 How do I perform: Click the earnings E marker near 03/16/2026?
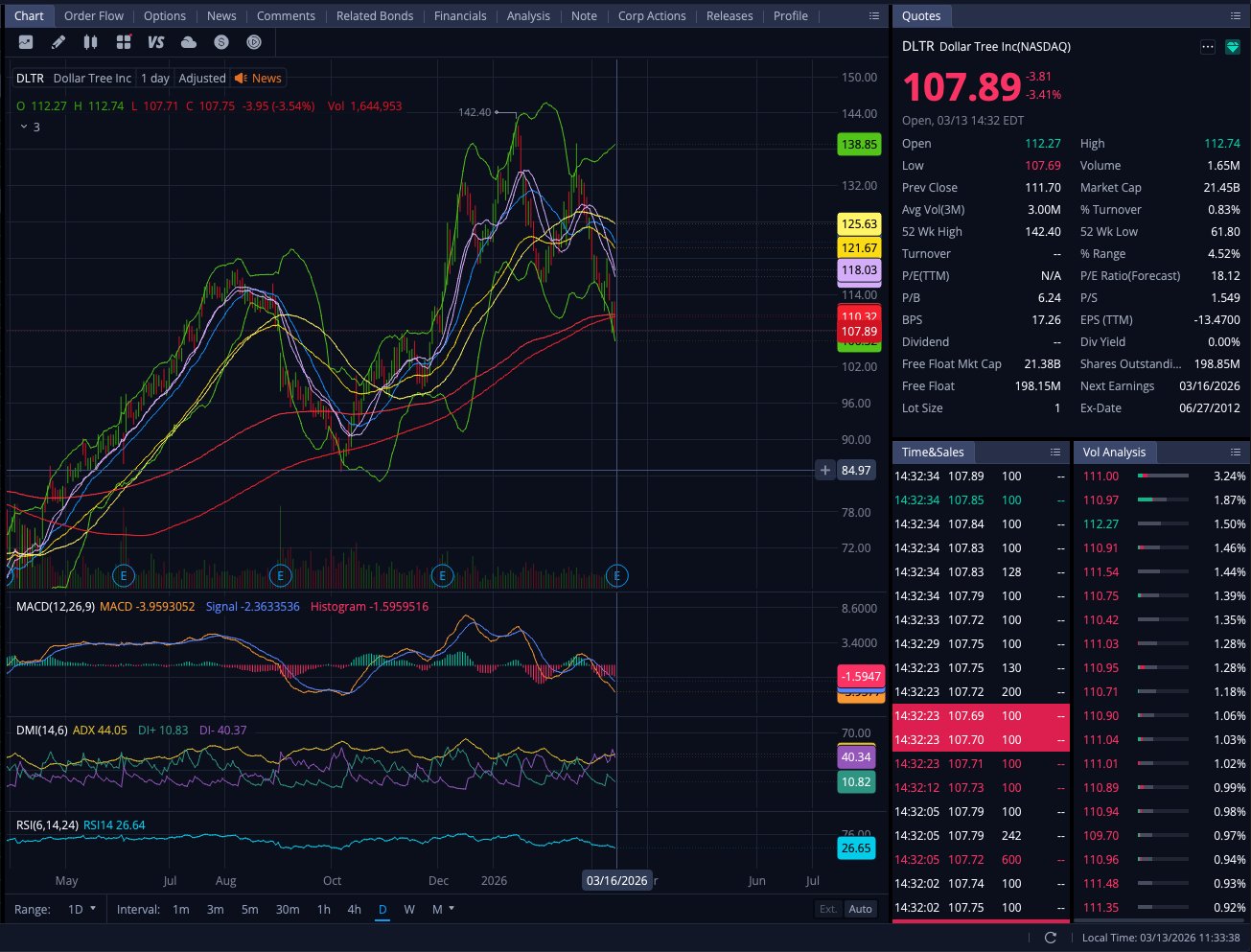point(617,575)
